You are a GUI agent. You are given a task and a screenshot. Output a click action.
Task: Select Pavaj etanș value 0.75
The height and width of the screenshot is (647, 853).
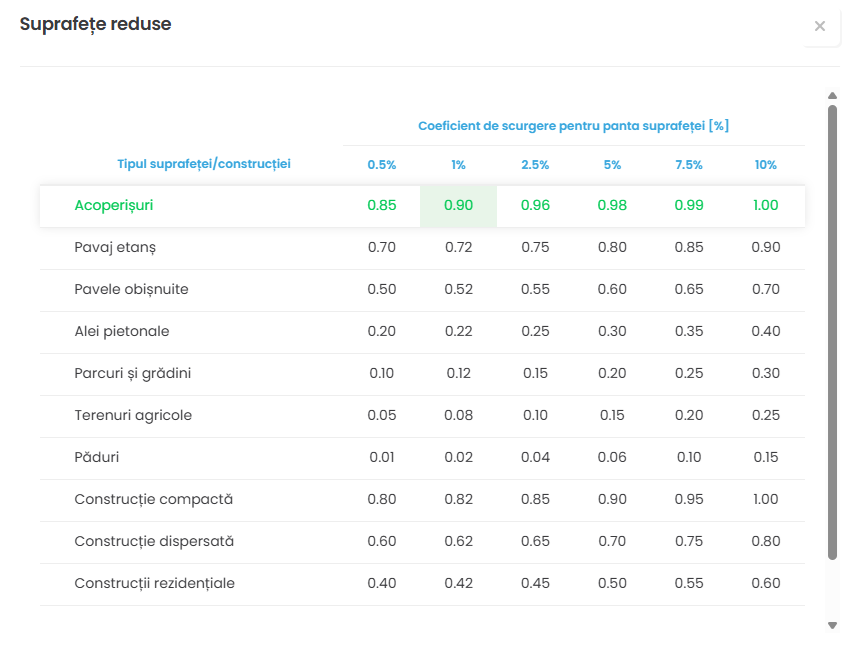[x=535, y=247]
